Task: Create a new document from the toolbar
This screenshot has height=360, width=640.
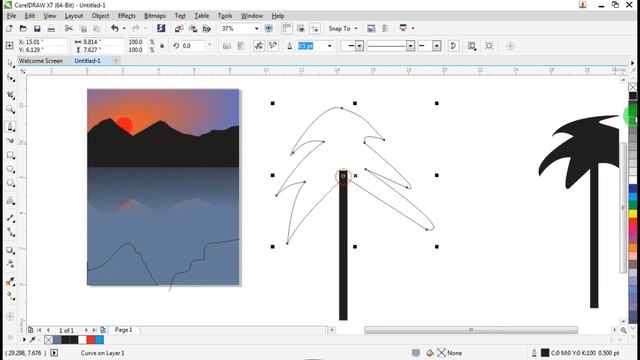Action: point(9,29)
